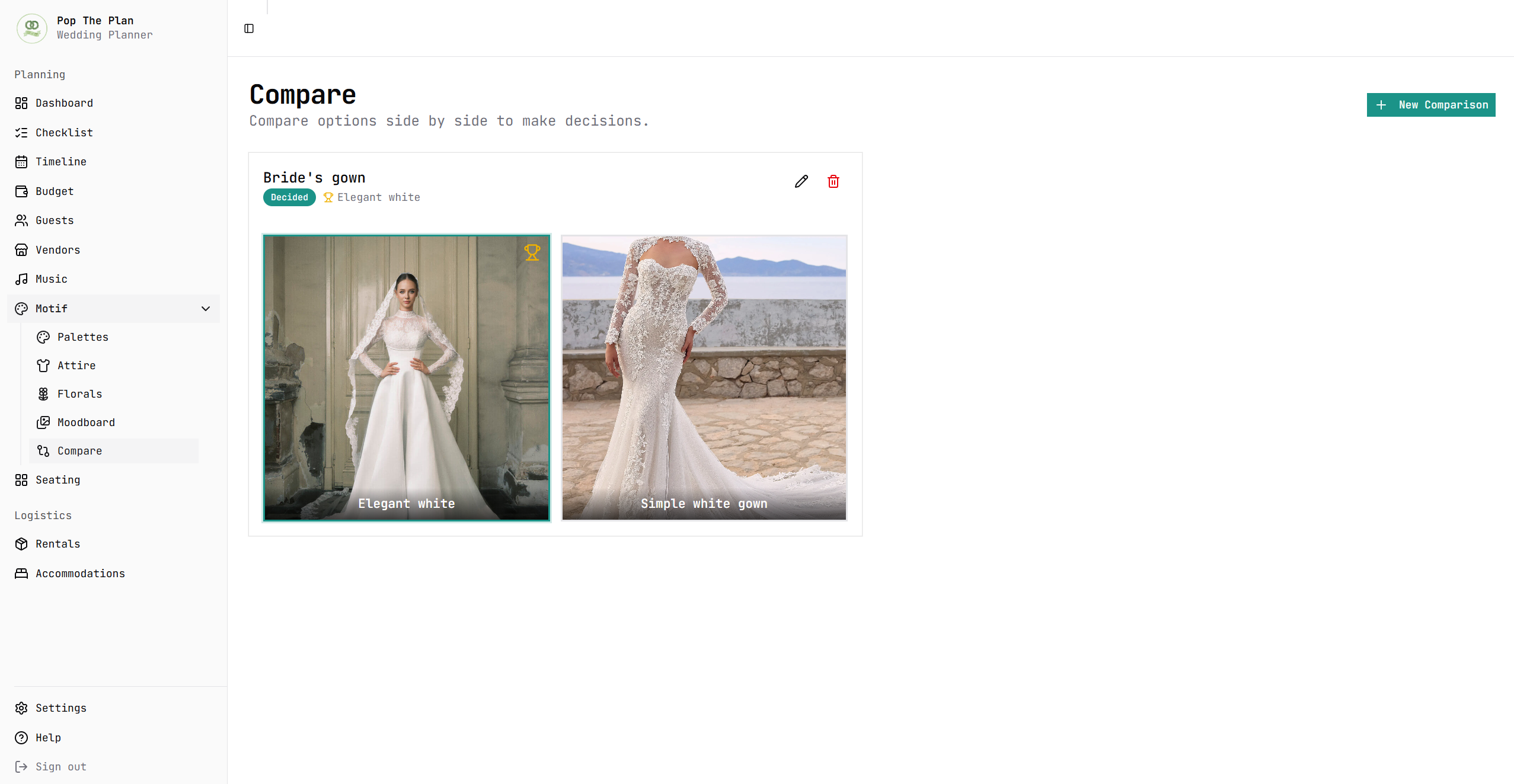Click the Motif menu item
This screenshot has width=1514, height=784.
(x=52, y=309)
